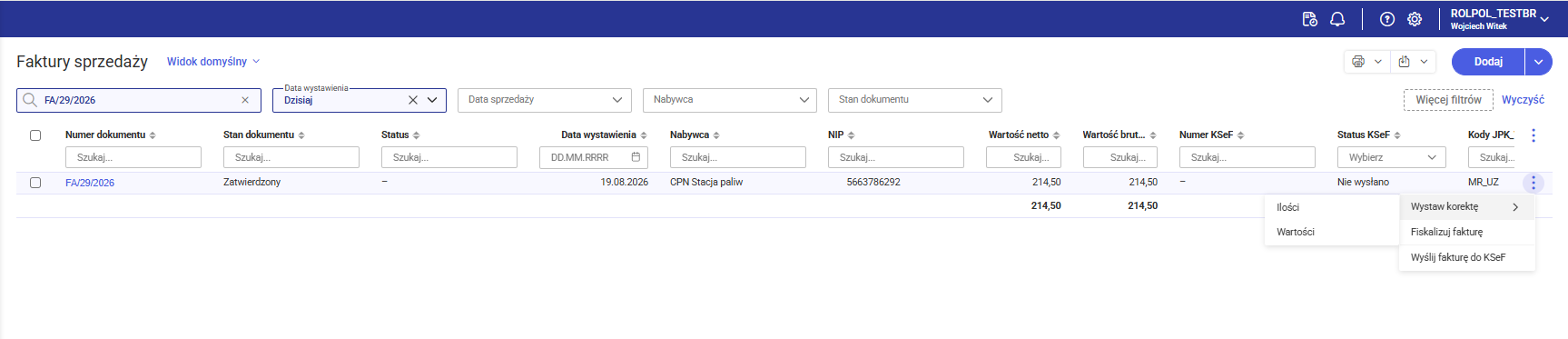Focus Numer KSeF column search field
This screenshot has height=339, width=1568.
point(1247,157)
